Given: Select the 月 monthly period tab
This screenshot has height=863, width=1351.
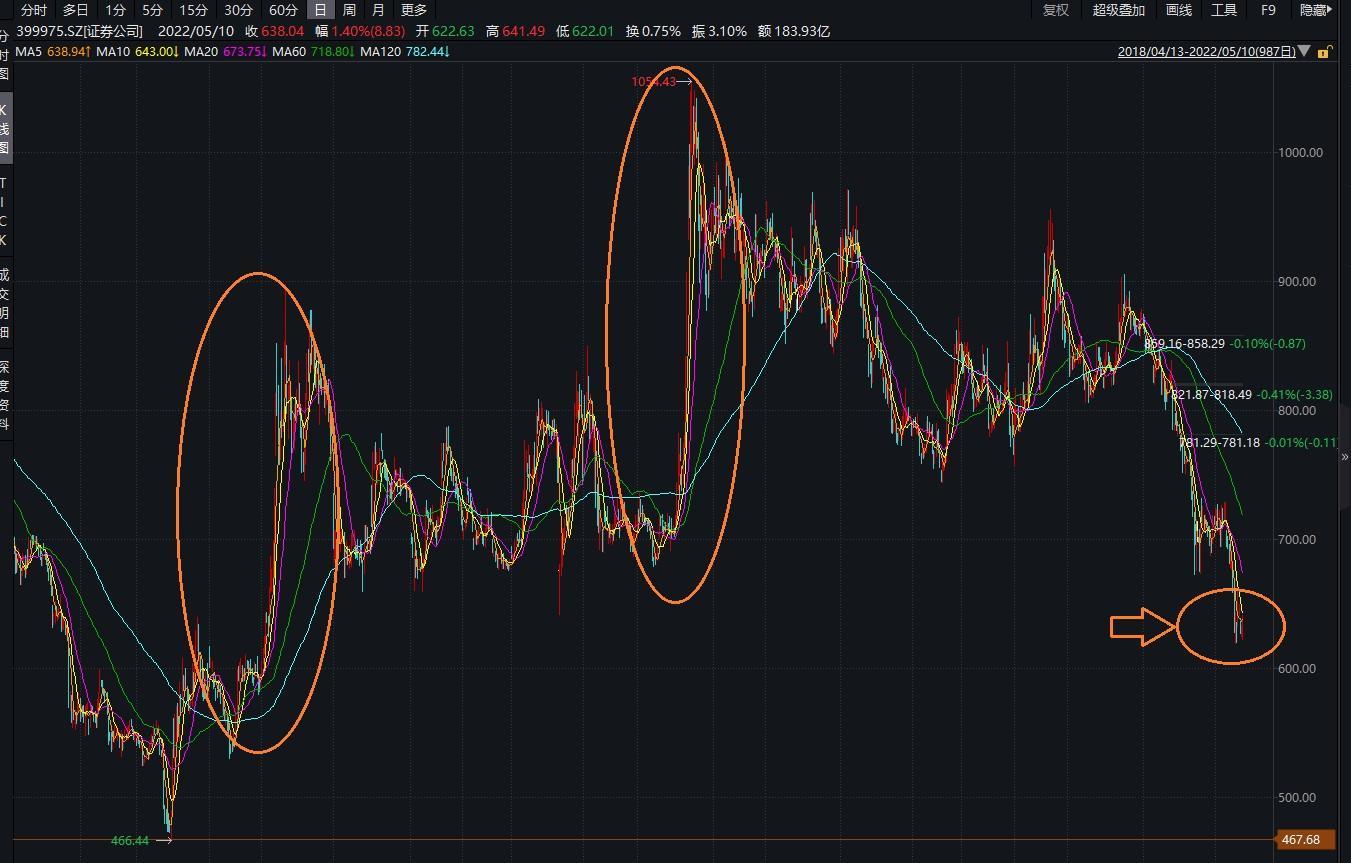Looking at the screenshot, I should pyautogui.click(x=378, y=10).
